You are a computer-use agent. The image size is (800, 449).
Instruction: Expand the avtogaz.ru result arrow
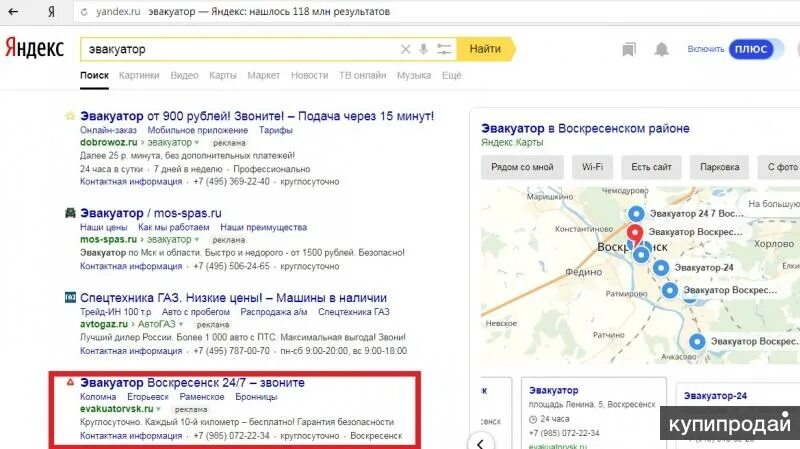click(181, 325)
